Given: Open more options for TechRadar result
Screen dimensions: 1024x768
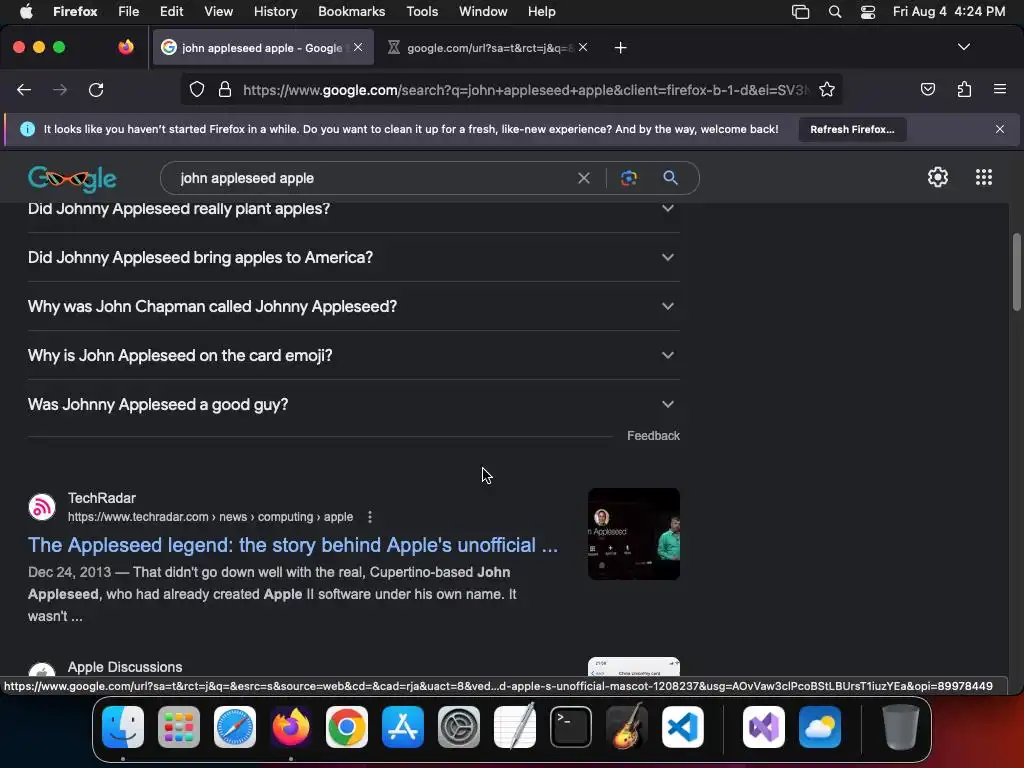Looking at the screenshot, I should (x=370, y=517).
